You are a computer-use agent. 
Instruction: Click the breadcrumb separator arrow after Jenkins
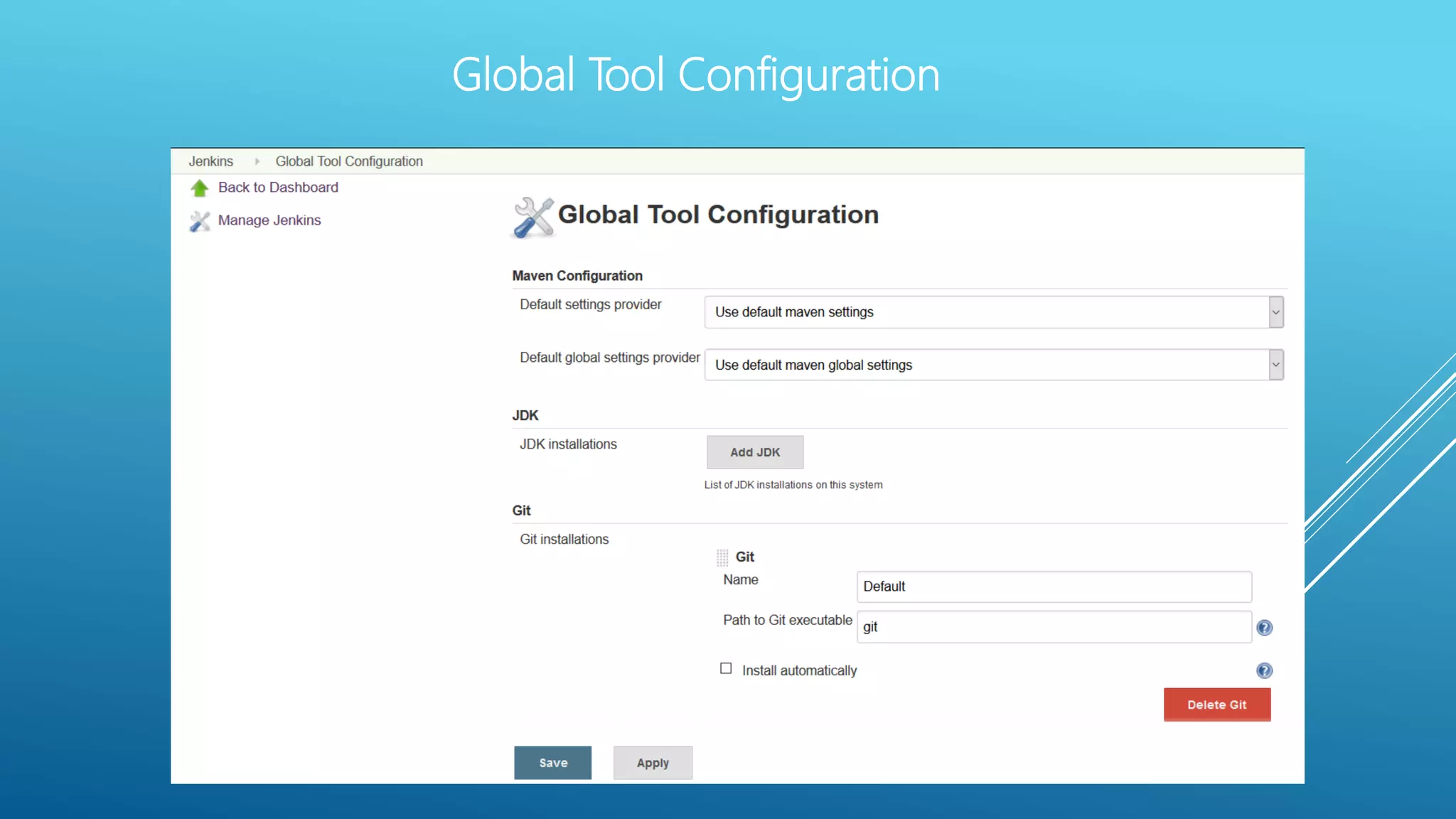coord(257,161)
